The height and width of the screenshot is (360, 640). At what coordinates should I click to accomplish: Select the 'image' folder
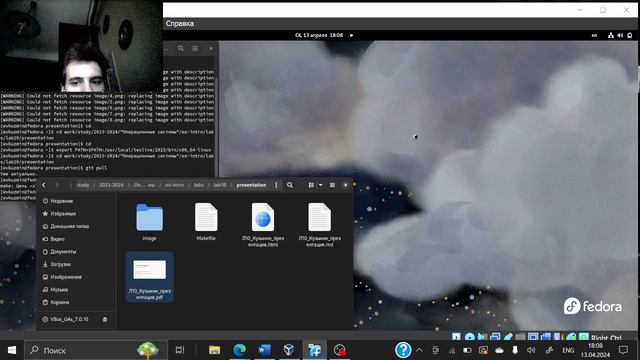[x=149, y=222]
